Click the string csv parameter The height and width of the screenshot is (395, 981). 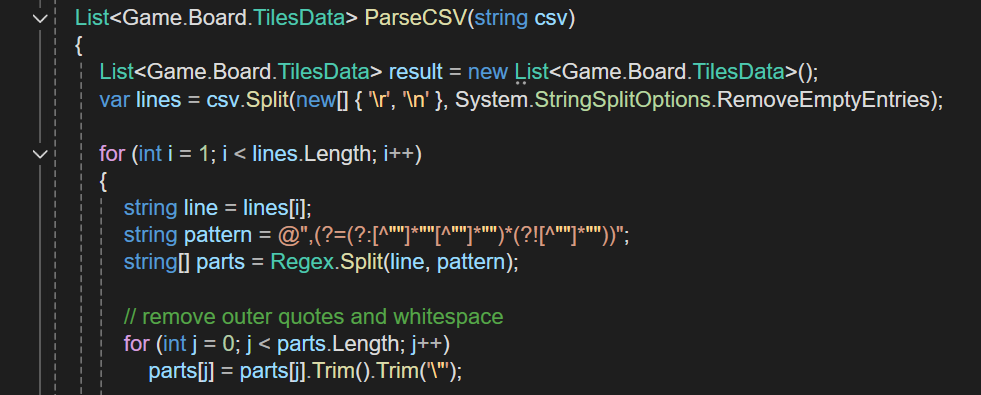521,18
